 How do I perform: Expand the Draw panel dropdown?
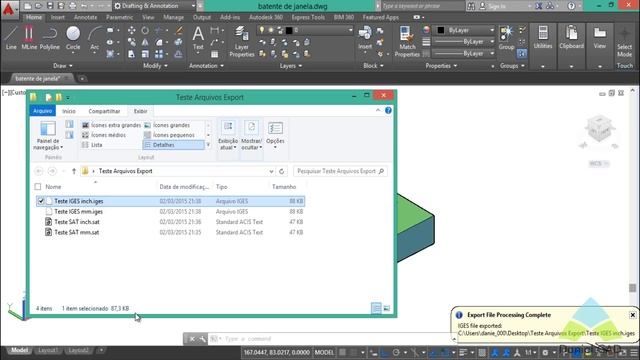(62, 66)
